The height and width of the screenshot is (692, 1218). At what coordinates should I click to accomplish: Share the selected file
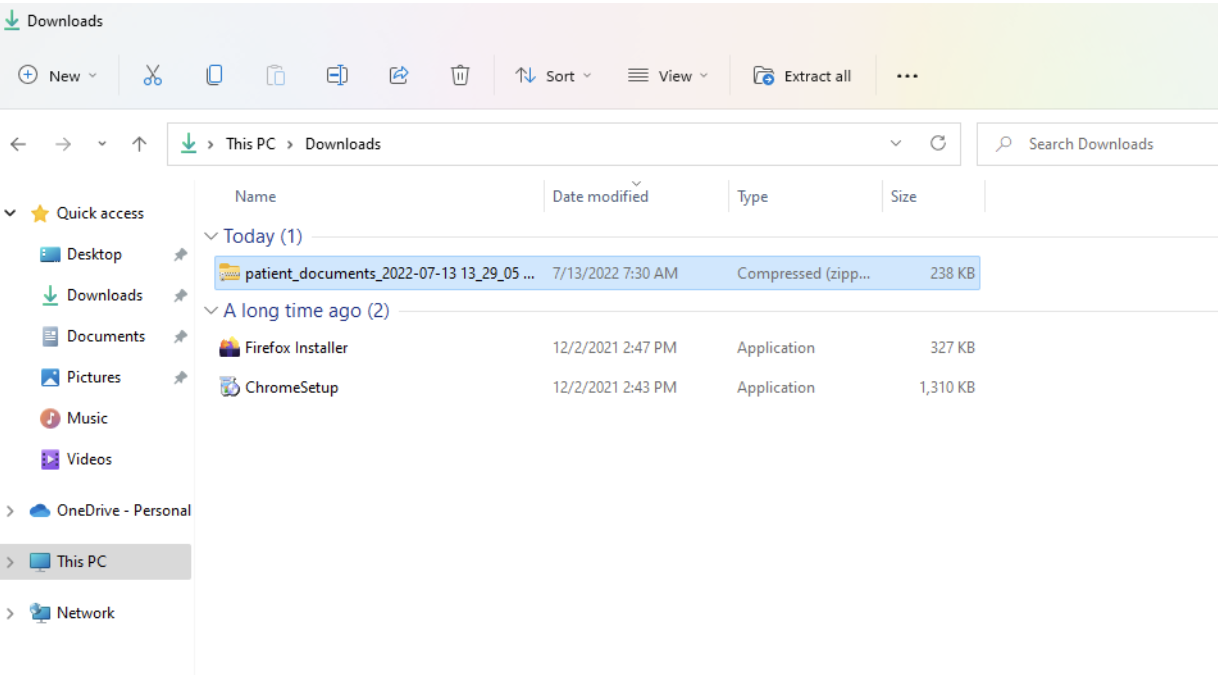tap(398, 75)
